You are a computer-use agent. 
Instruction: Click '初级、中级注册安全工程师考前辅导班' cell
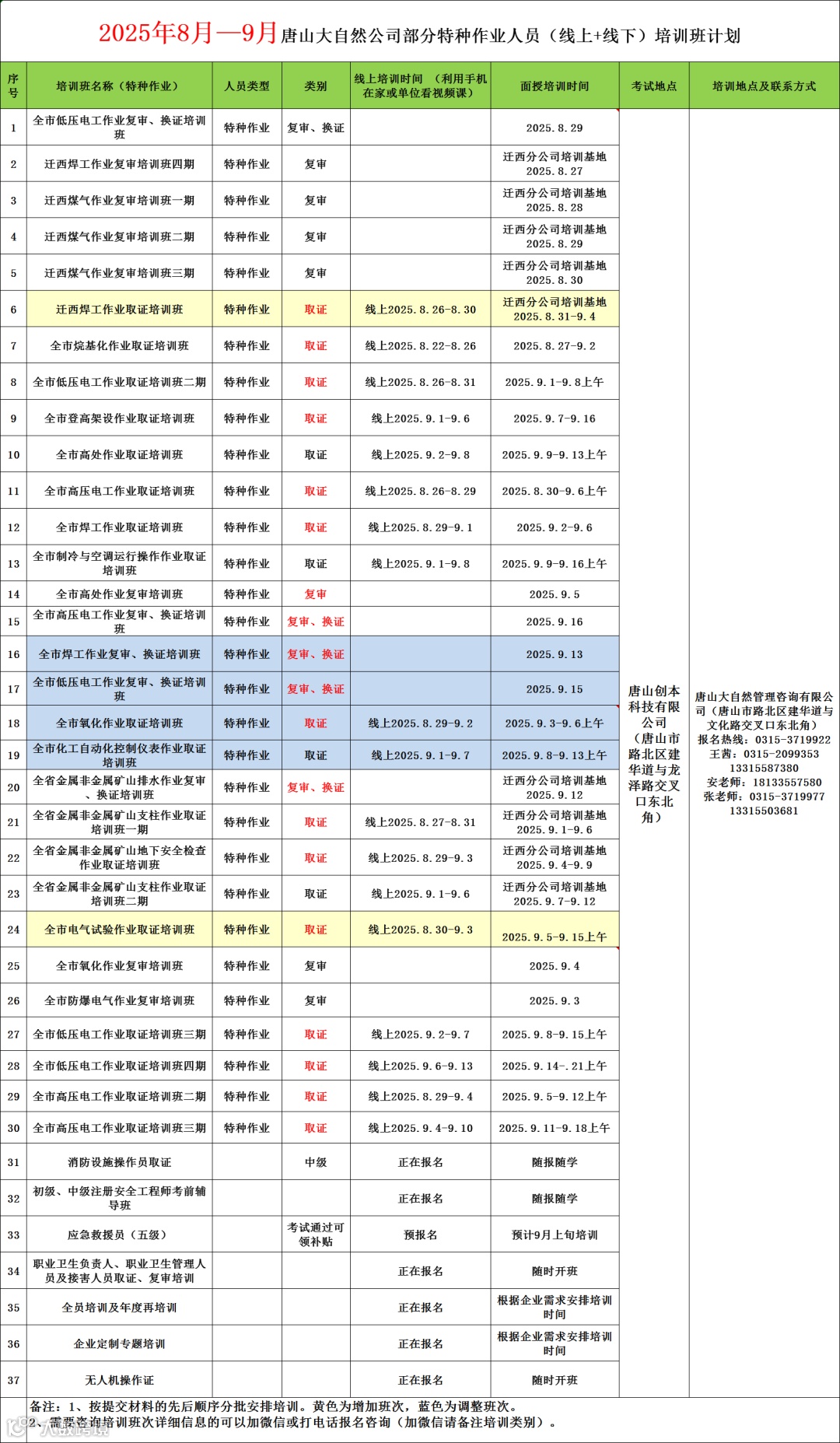click(119, 1198)
